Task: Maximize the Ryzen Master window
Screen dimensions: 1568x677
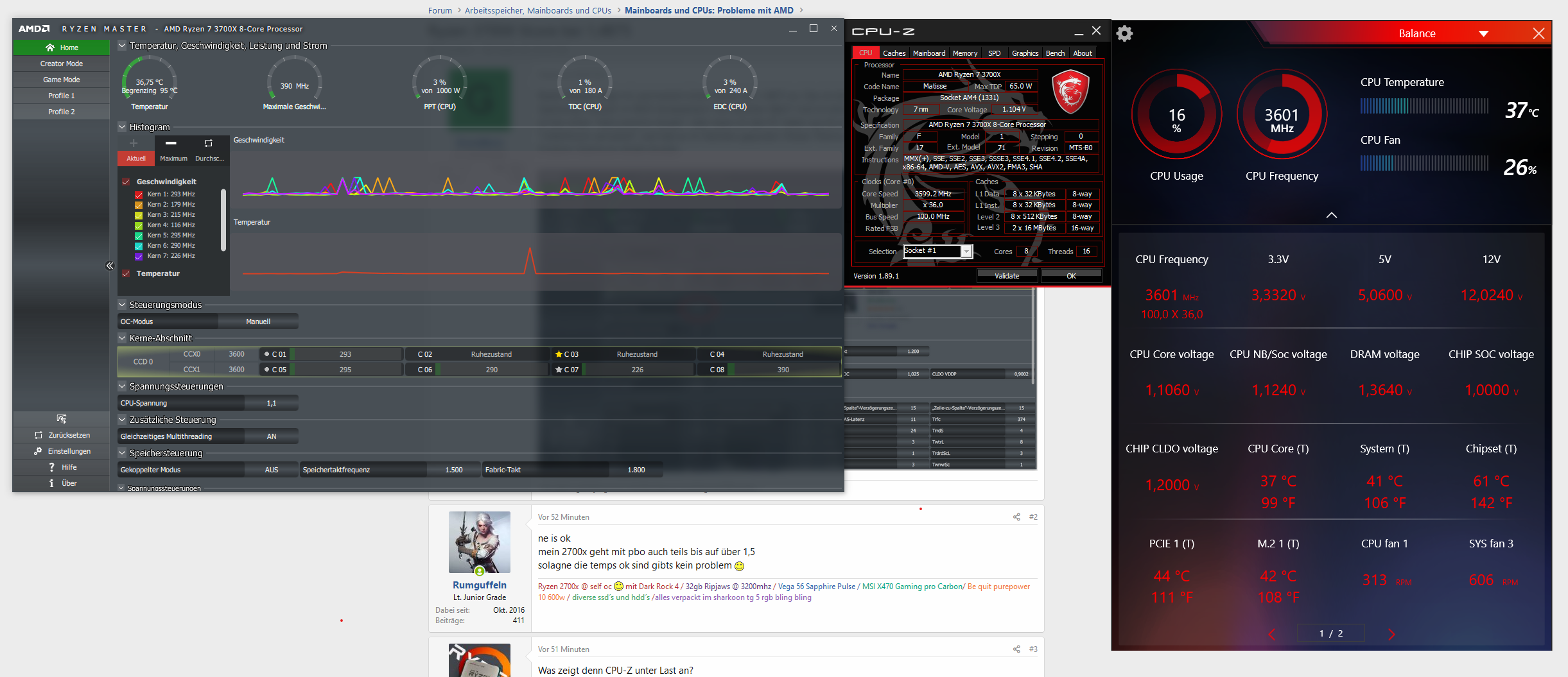Action: 814,29
